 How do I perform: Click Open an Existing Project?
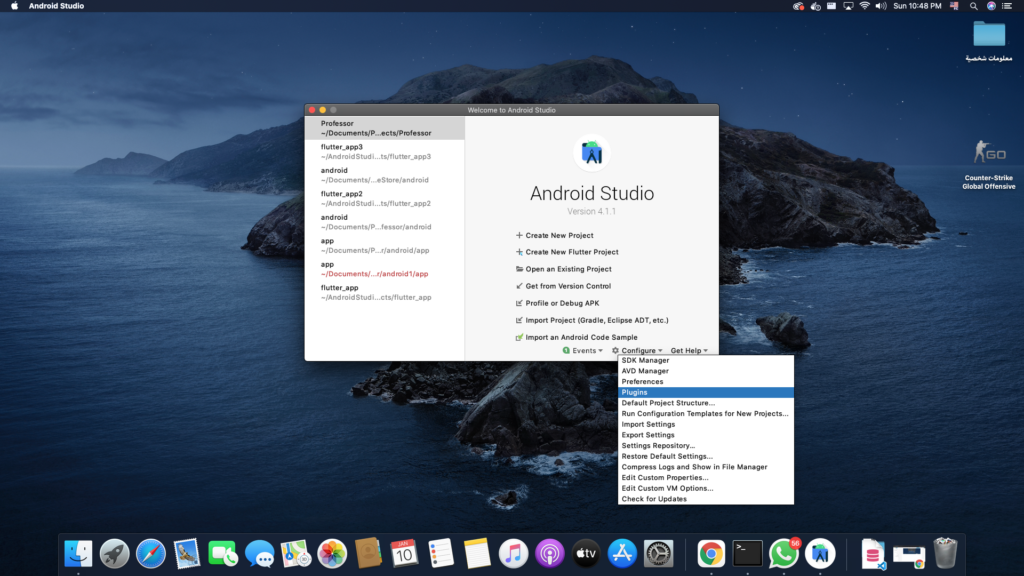564,269
